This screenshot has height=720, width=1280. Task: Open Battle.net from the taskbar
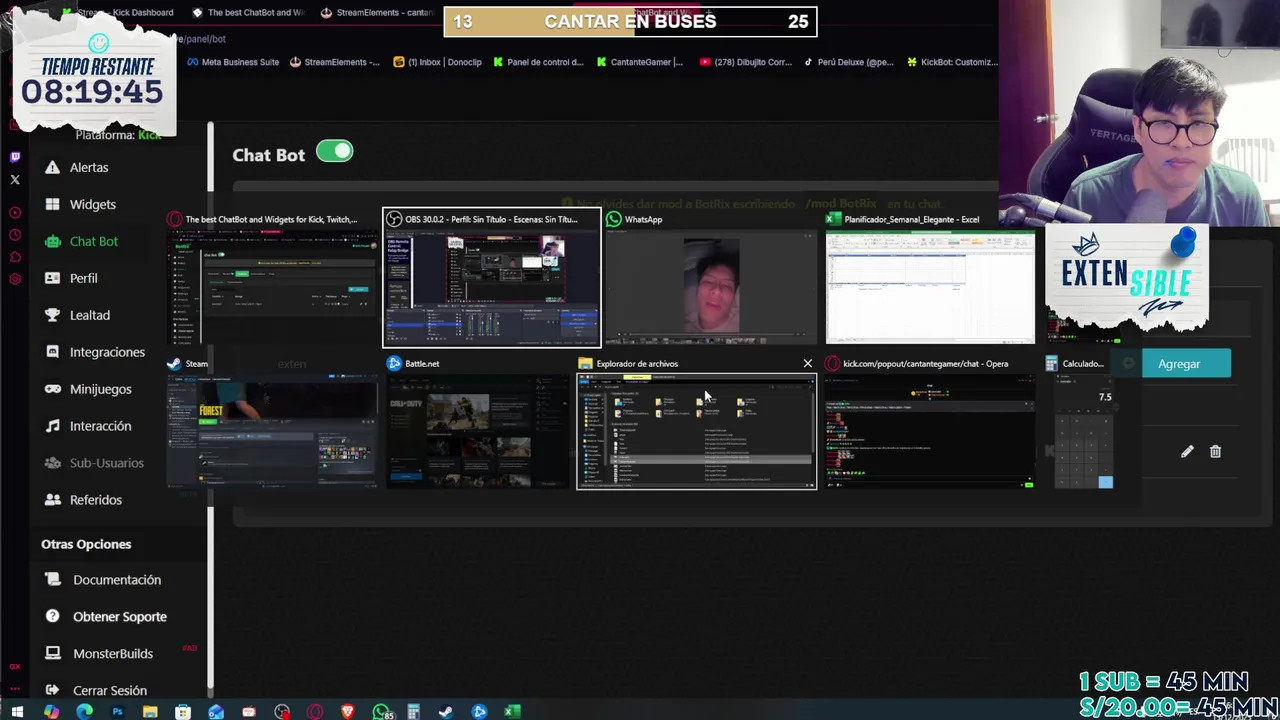click(479, 712)
